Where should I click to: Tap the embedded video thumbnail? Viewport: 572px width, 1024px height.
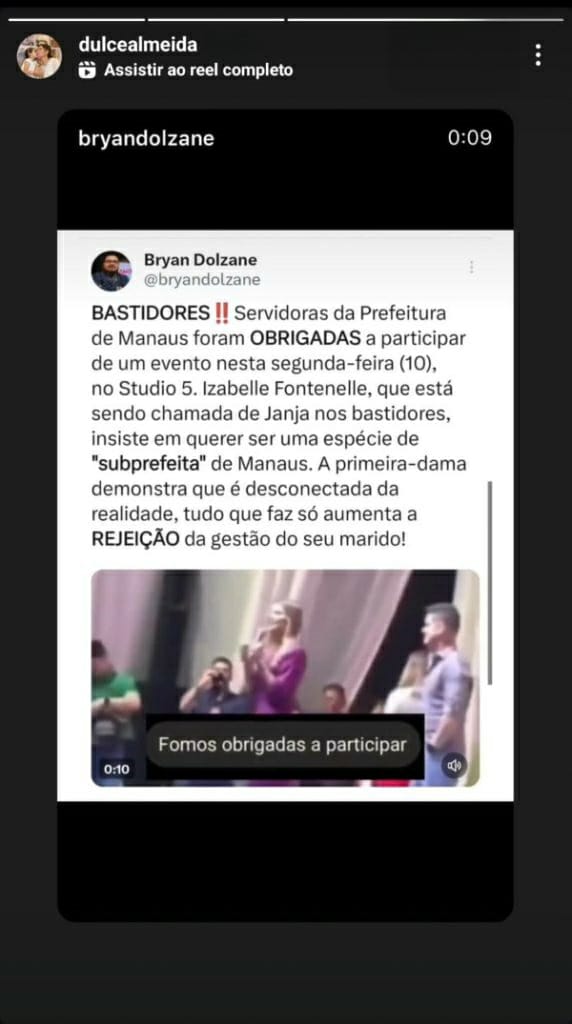[x=285, y=678]
